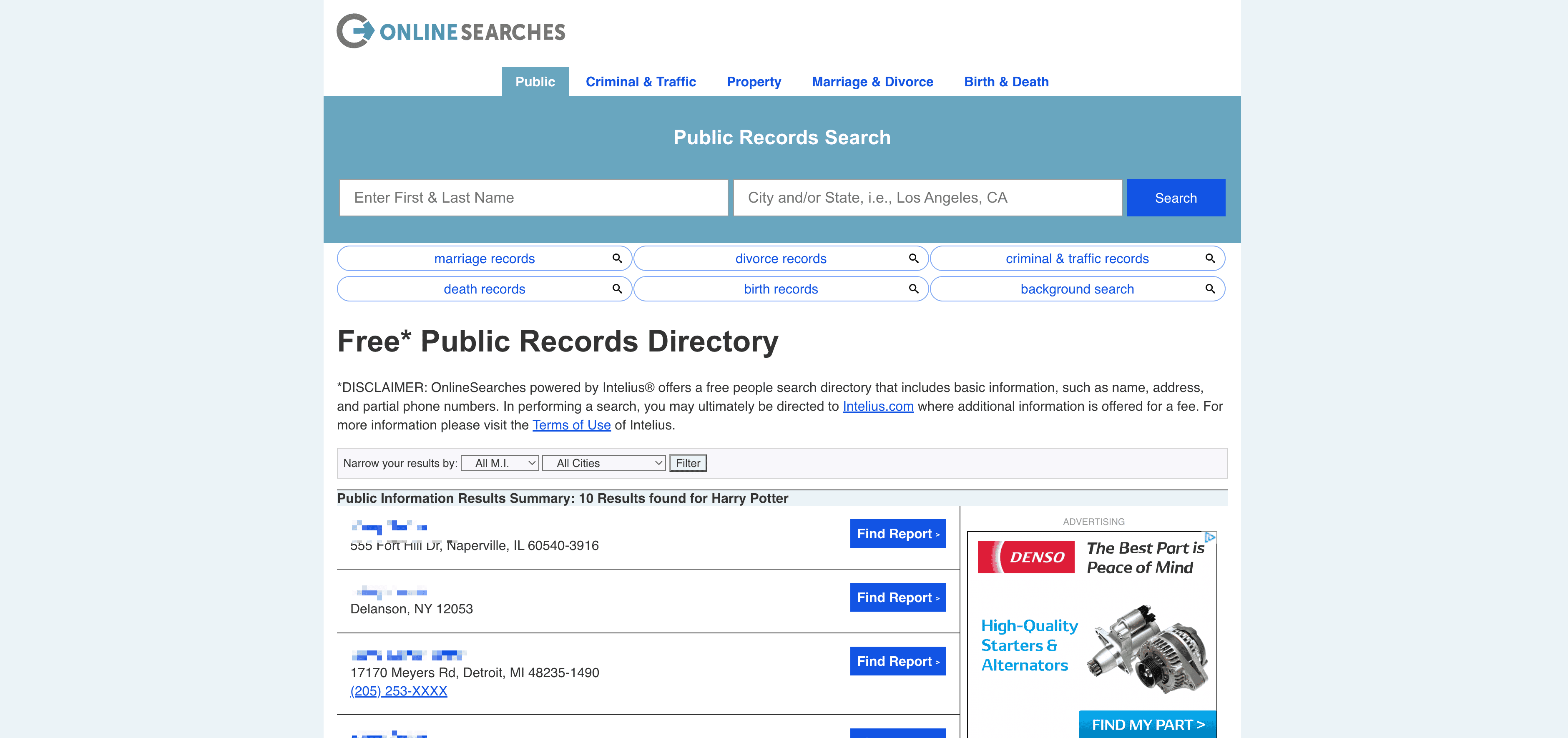The image size is (1568, 738).
Task: Open the Intelius.com link
Action: tap(878, 407)
